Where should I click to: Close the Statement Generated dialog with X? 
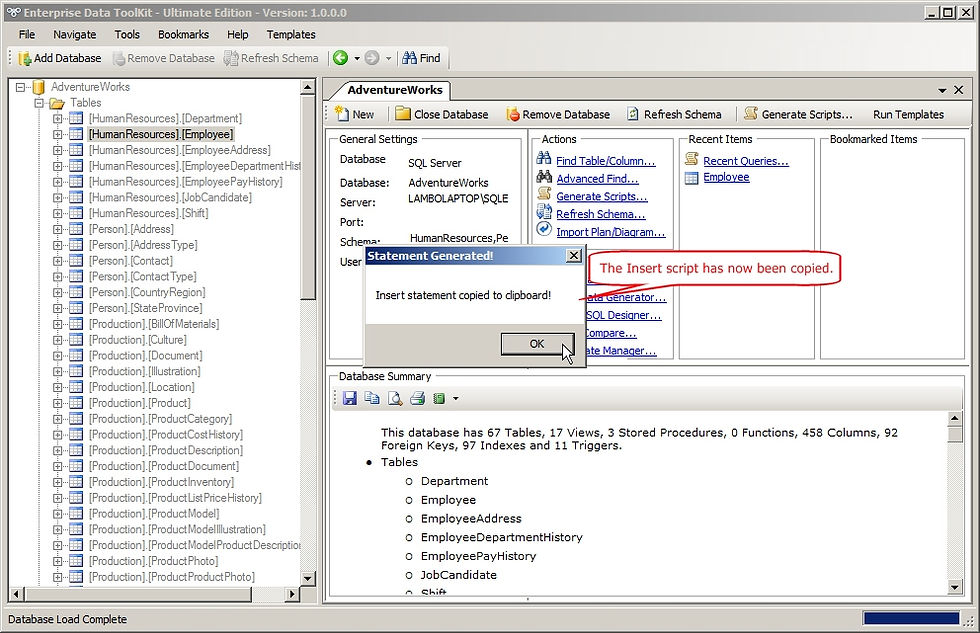coord(574,256)
